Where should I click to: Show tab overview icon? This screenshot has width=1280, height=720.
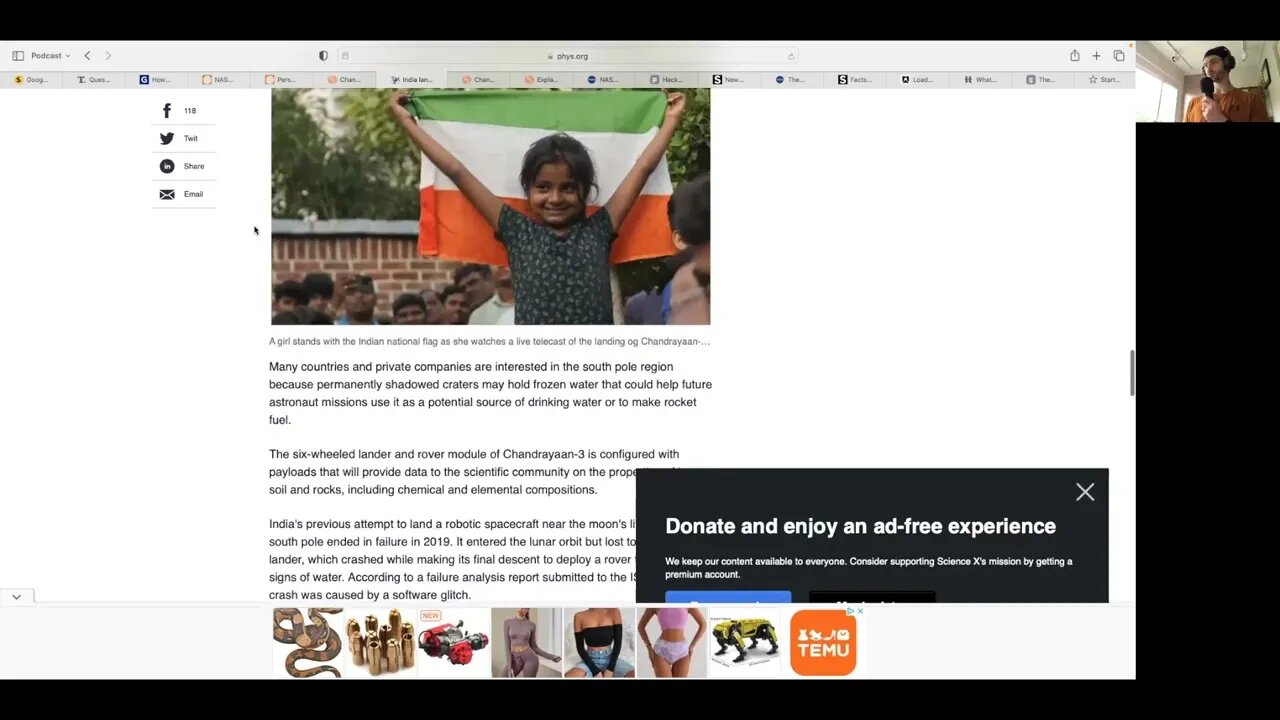click(1118, 56)
